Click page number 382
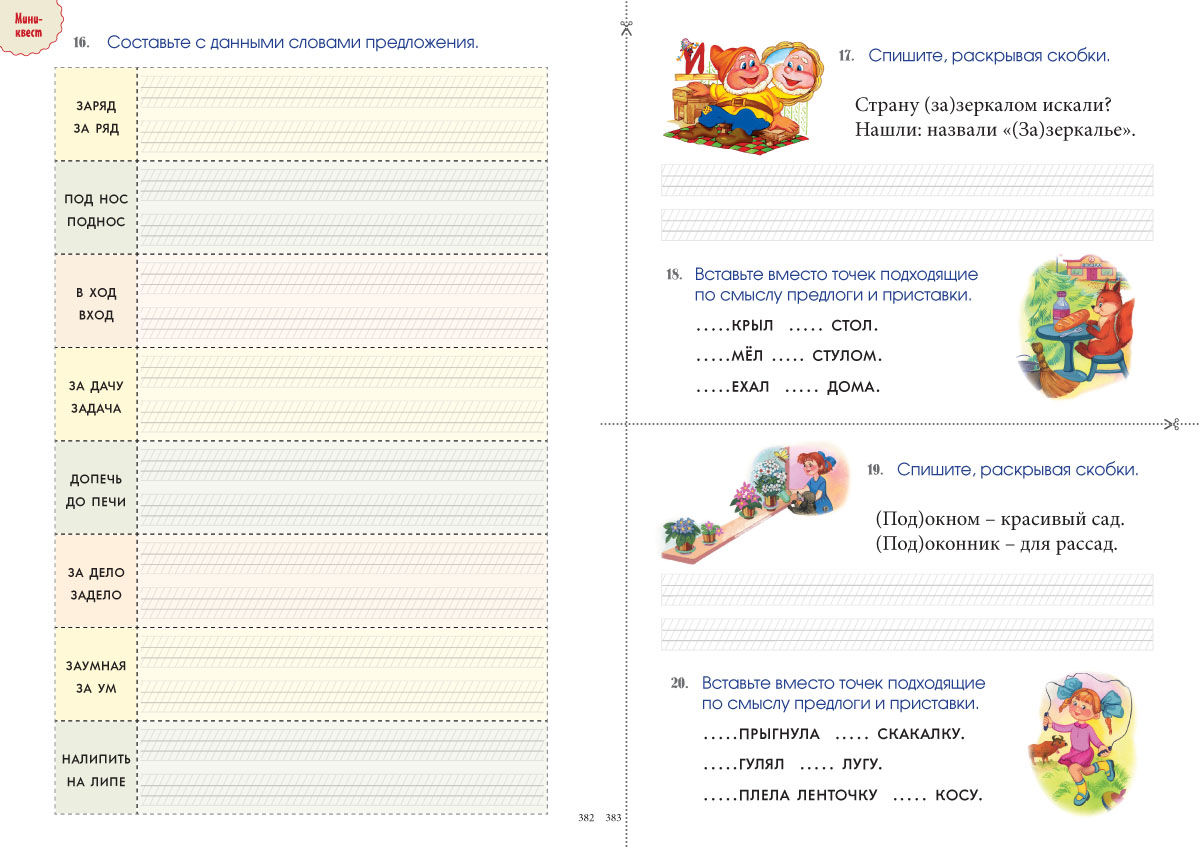 pyautogui.click(x=586, y=818)
